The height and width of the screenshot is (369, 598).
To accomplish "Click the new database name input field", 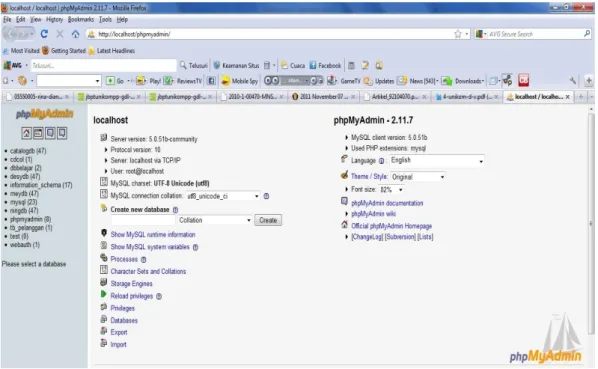I will 143,220.
